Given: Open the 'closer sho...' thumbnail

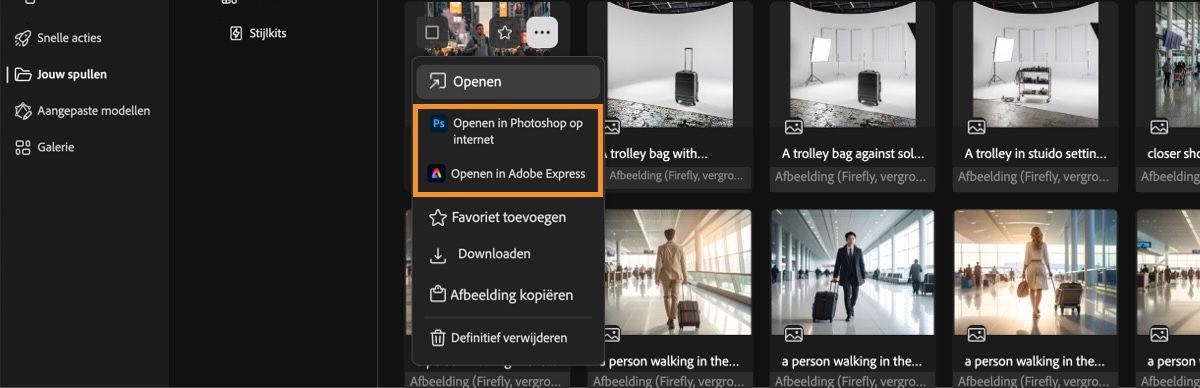Looking at the screenshot, I should [1168, 65].
